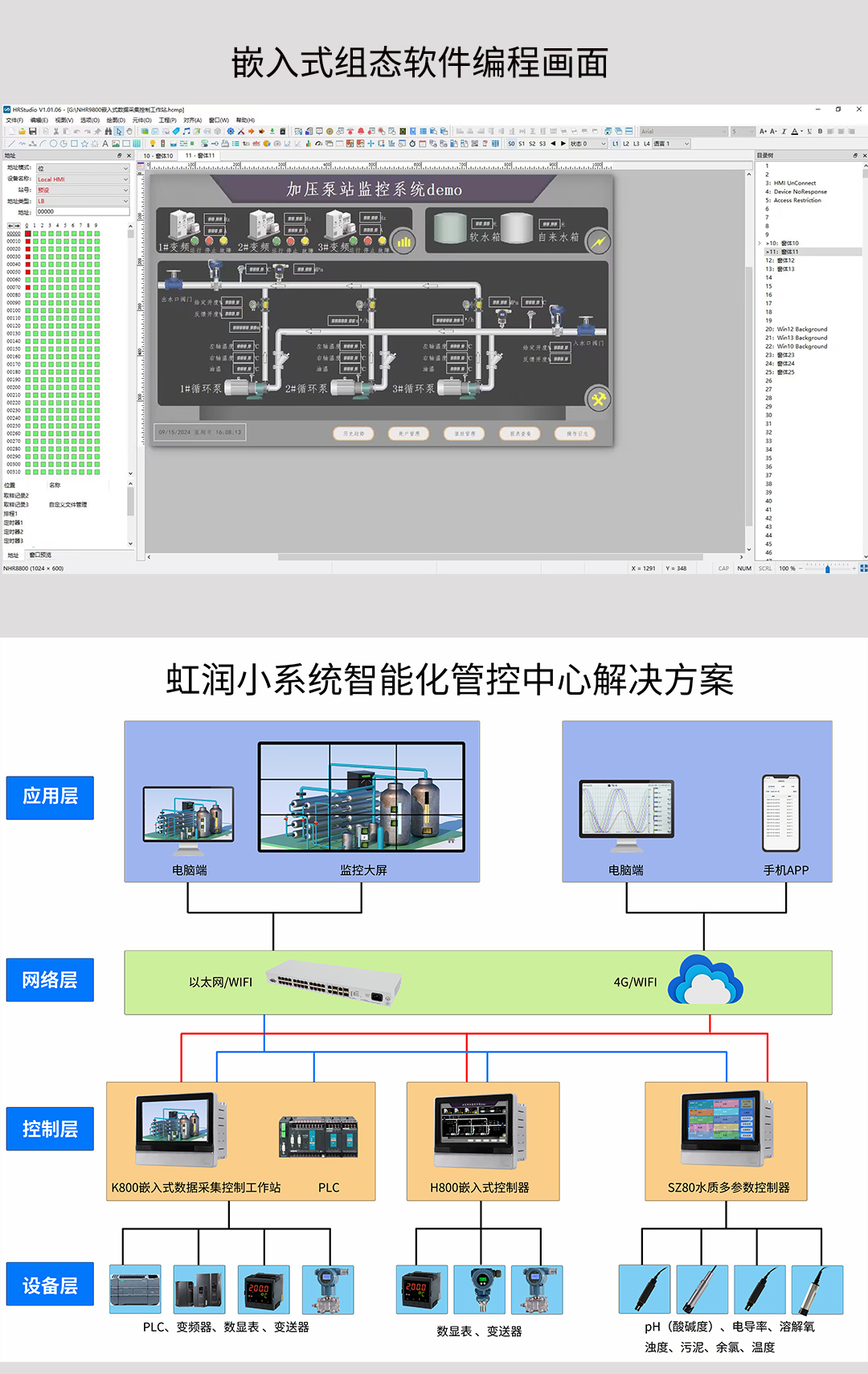
Task: Switch to the 10 - 窗体10 tab
Action: point(158,156)
